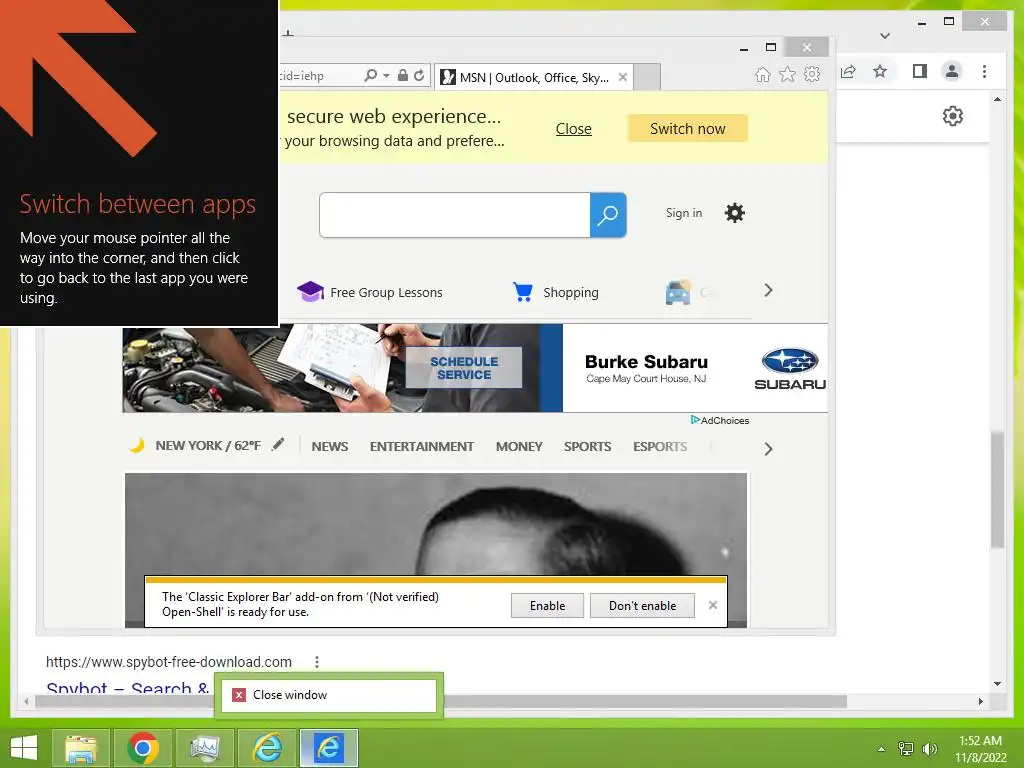The image size is (1024, 768).
Task: Open the MONEY section
Action: tap(519, 447)
